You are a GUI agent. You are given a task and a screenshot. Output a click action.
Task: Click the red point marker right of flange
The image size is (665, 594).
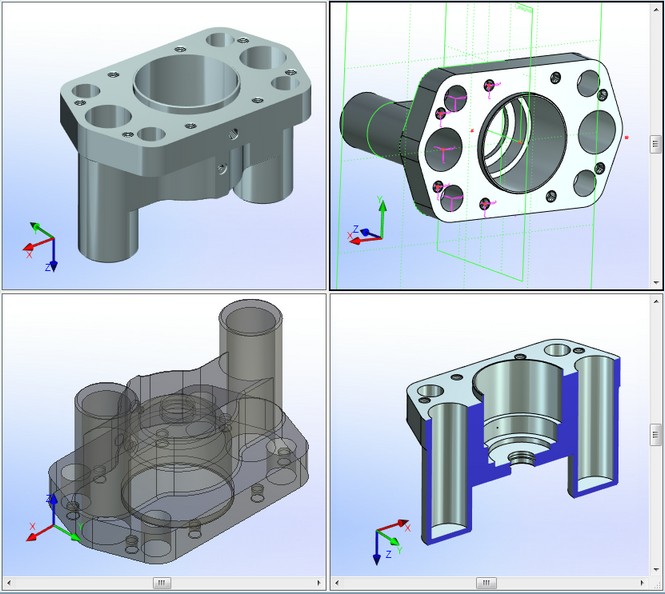coord(626,137)
